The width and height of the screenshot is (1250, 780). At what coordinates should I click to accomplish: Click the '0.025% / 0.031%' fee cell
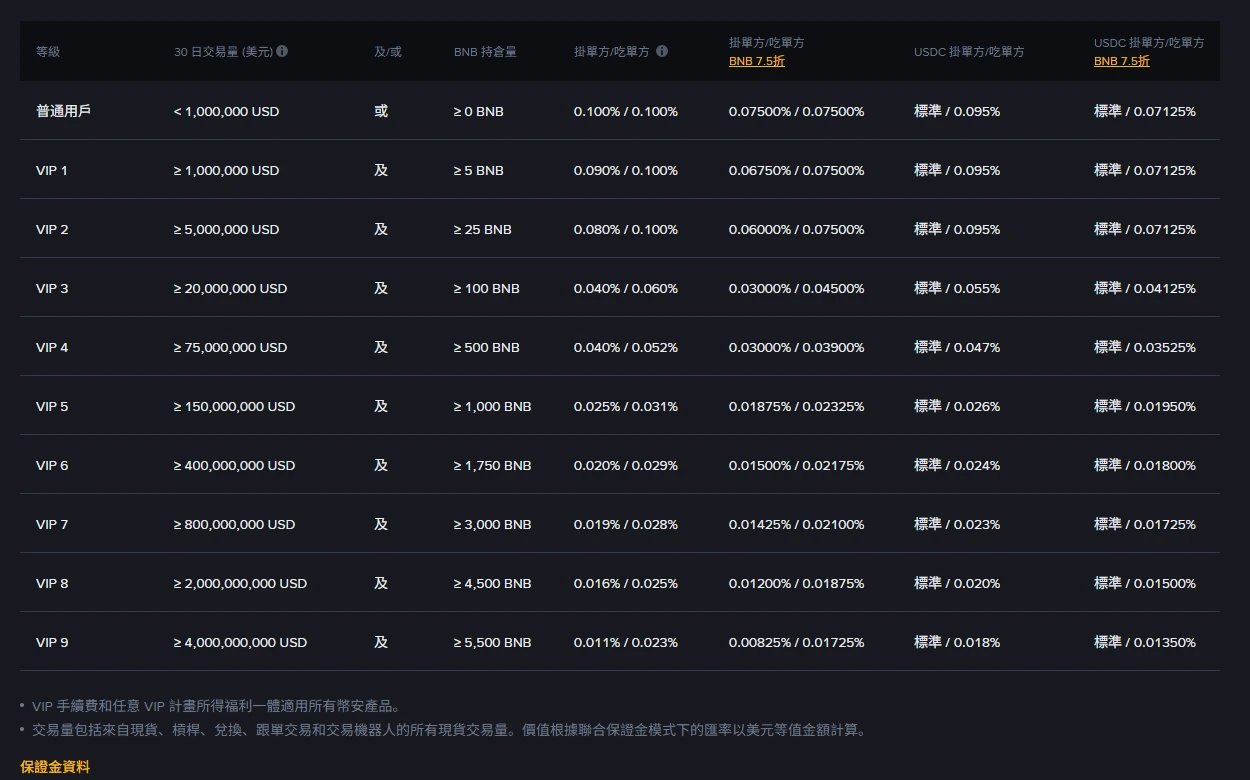pyautogui.click(x=626, y=406)
